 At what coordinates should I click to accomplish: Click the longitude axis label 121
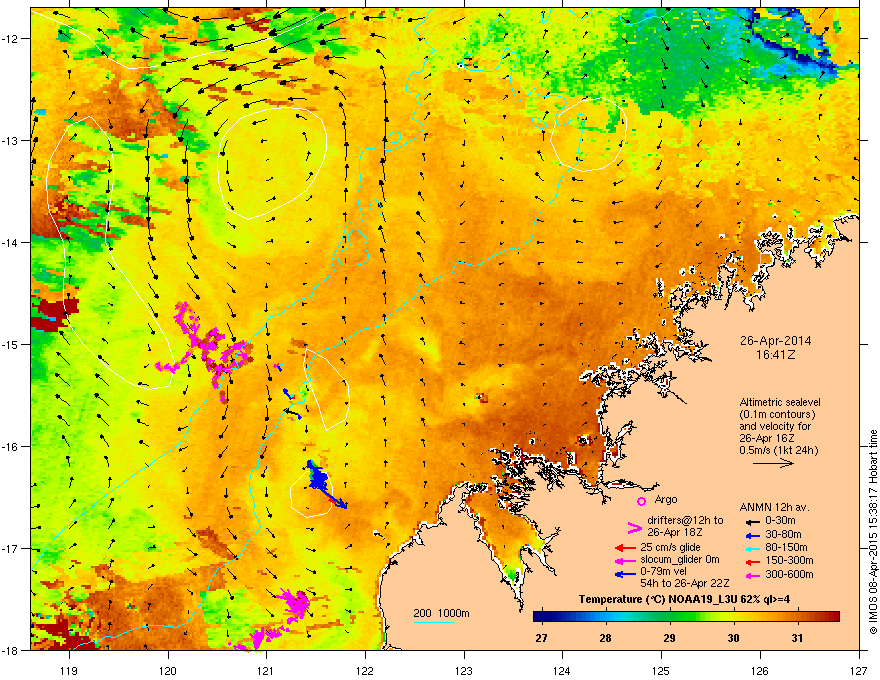pyautogui.click(x=267, y=670)
